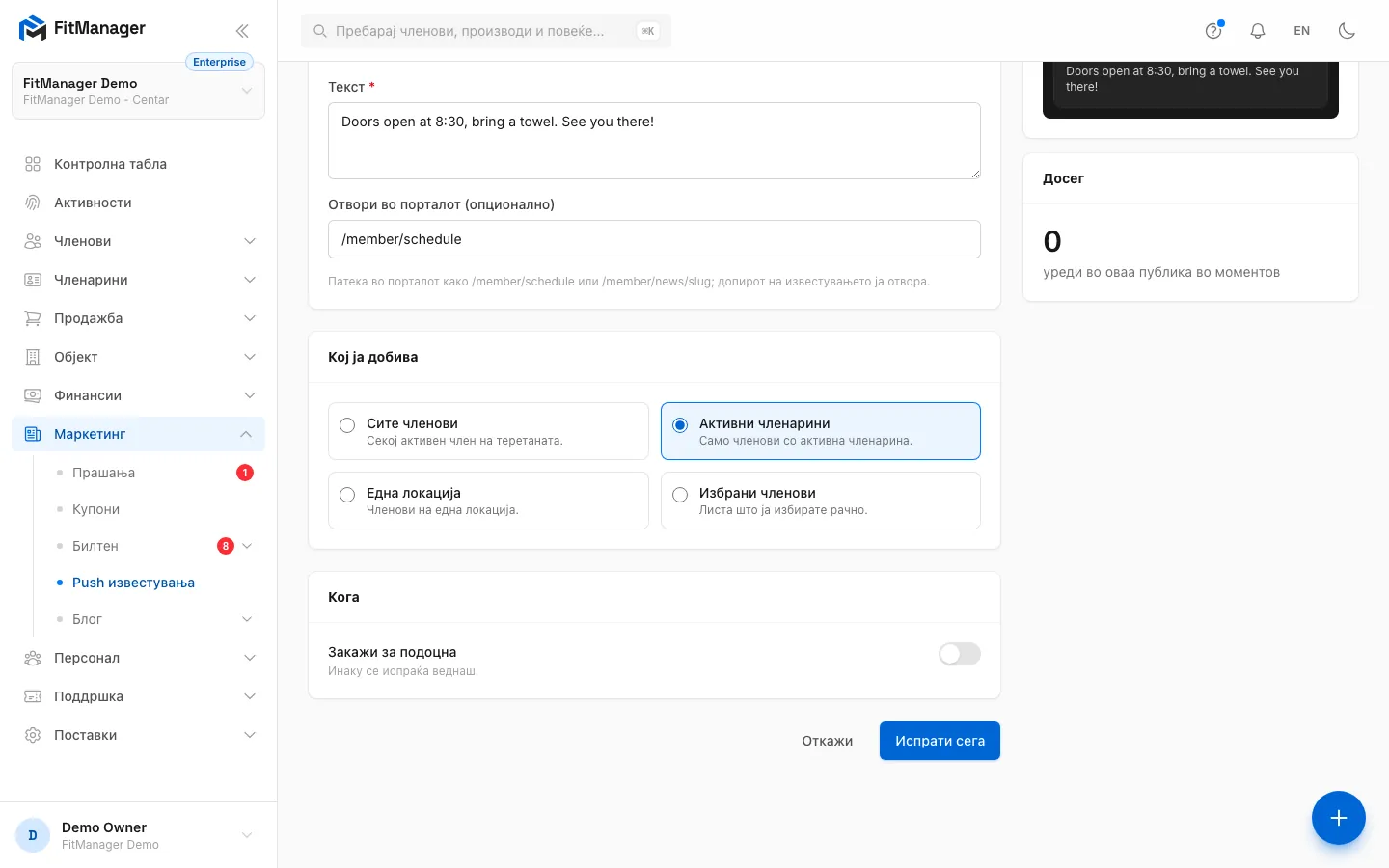Click the Поставки gear icon
Screen dimensions: 1389x868
point(33,735)
